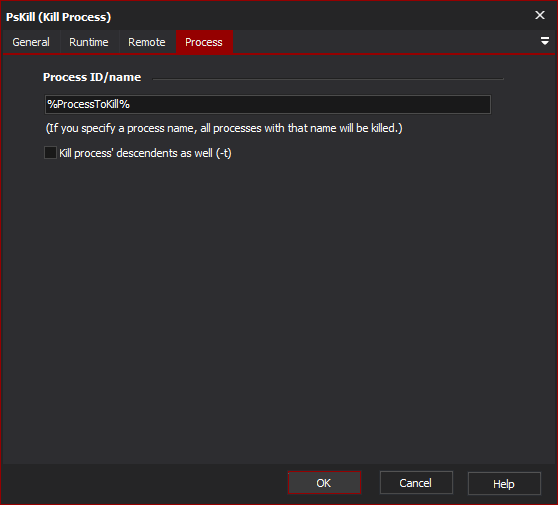Click the process name hint text
558x505 pixels.
(x=224, y=128)
